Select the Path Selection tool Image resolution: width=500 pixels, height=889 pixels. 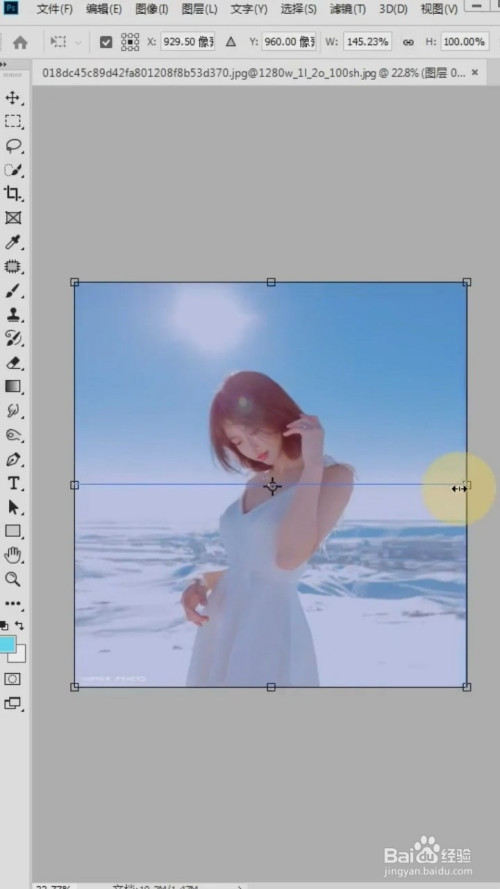click(x=12, y=507)
